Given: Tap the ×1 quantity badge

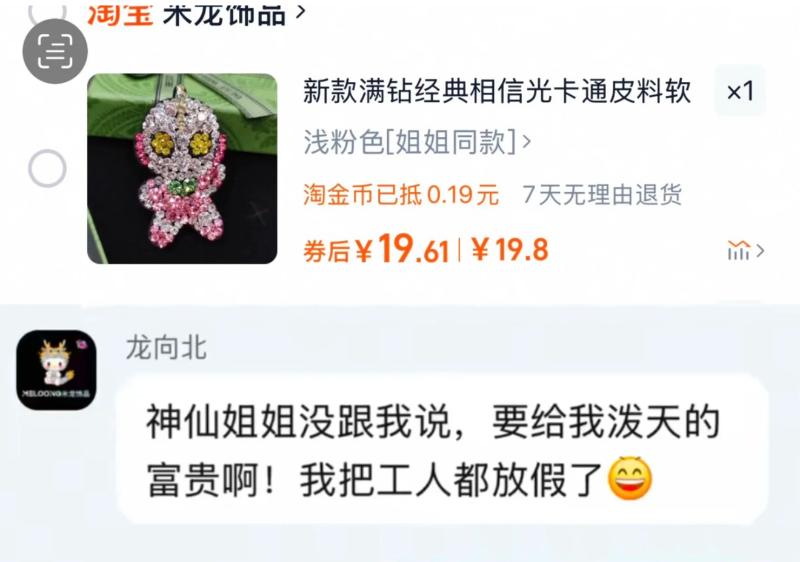Looking at the screenshot, I should click(x=740, y=91).
